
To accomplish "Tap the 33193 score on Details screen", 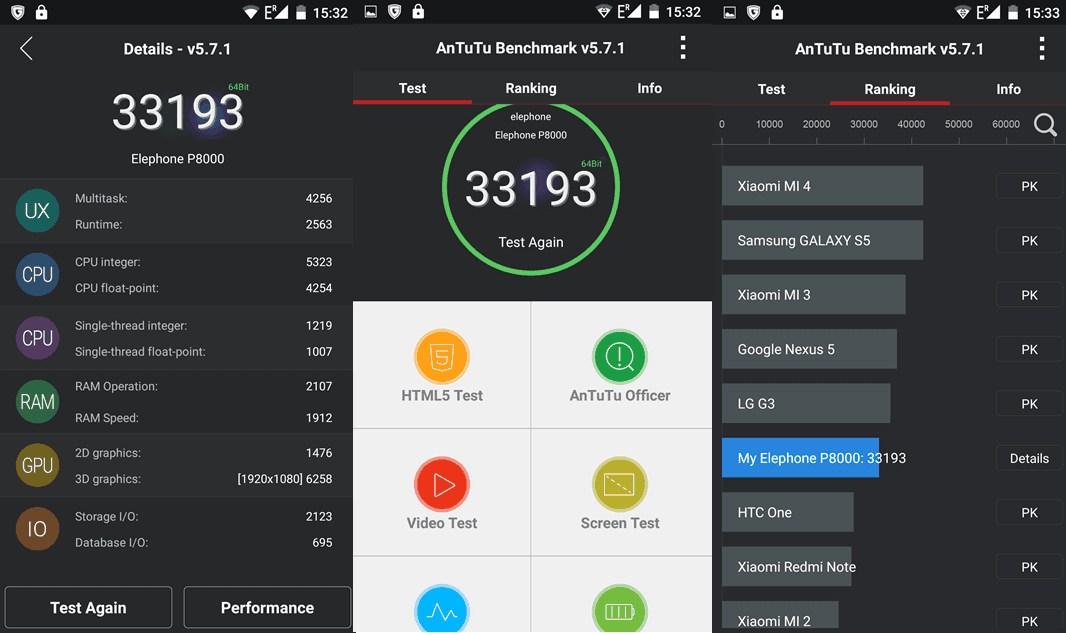I will [x=177, y=112].
